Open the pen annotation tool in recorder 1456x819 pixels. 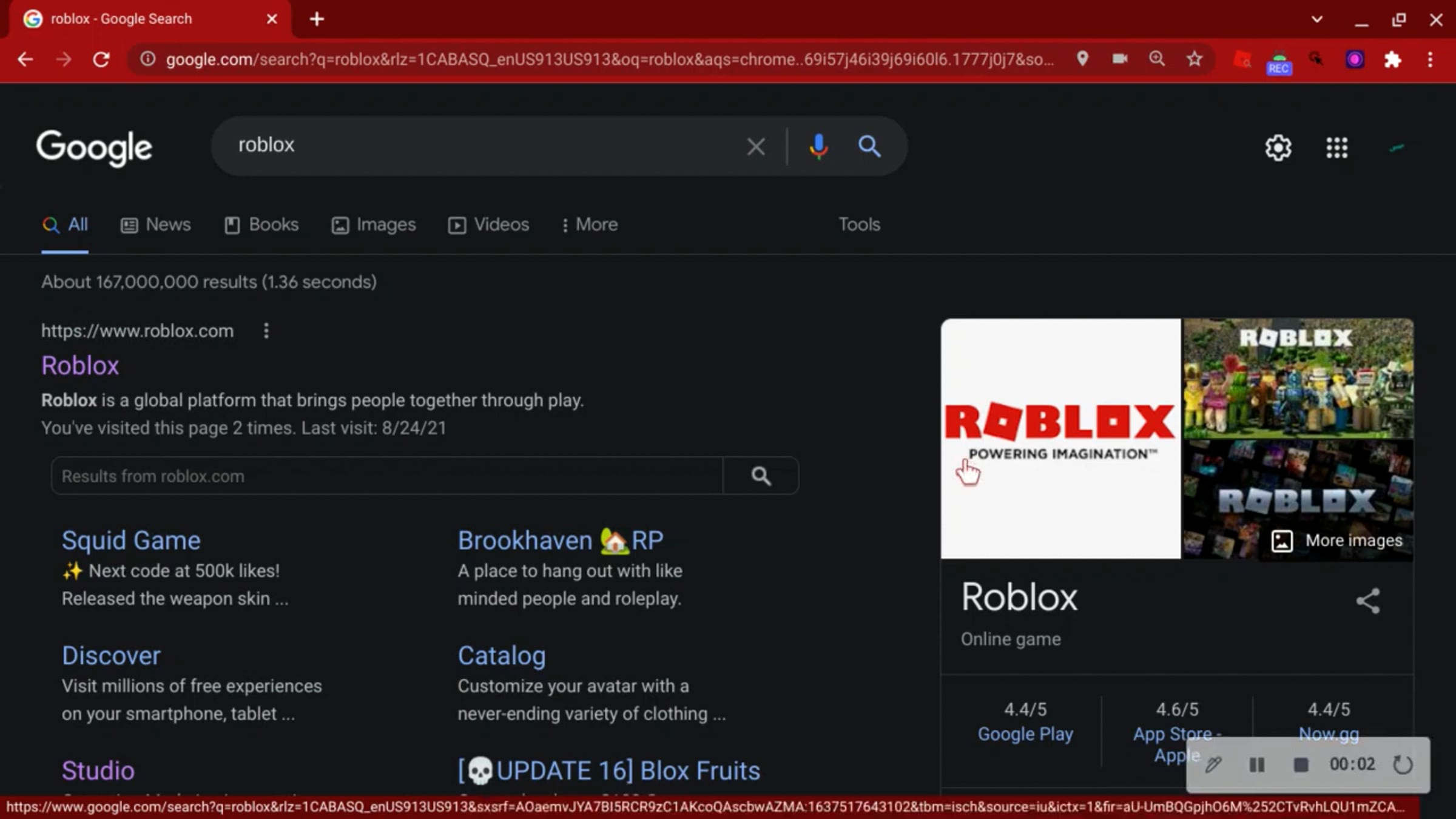tap(1213, 764)
